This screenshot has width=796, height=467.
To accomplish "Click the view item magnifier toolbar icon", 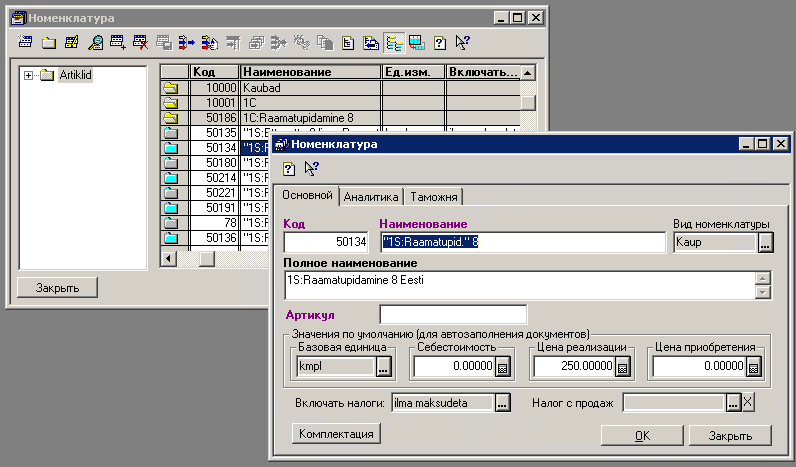I will click(x=95, y=43).
